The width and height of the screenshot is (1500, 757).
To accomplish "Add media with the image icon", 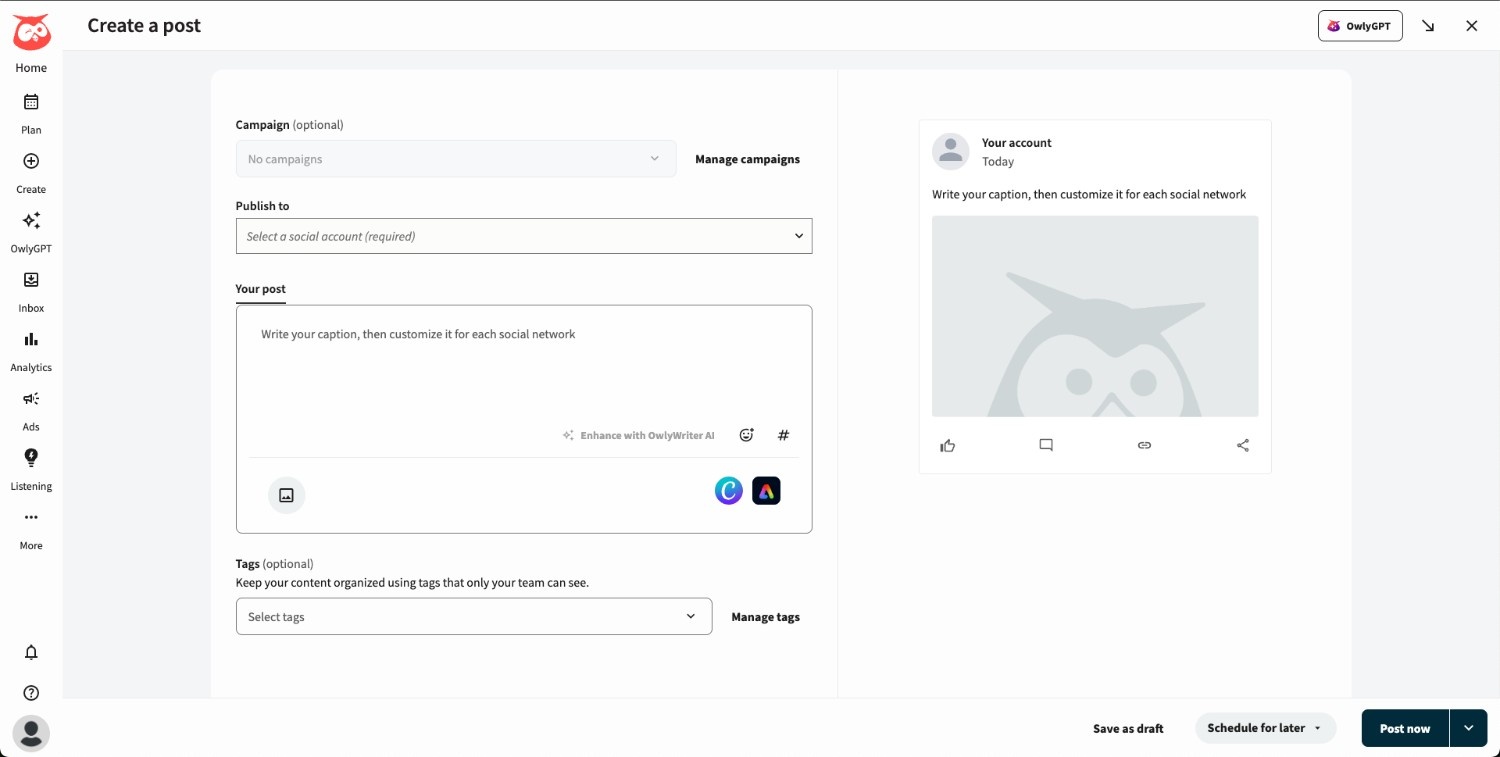I will tap(286, 494).
